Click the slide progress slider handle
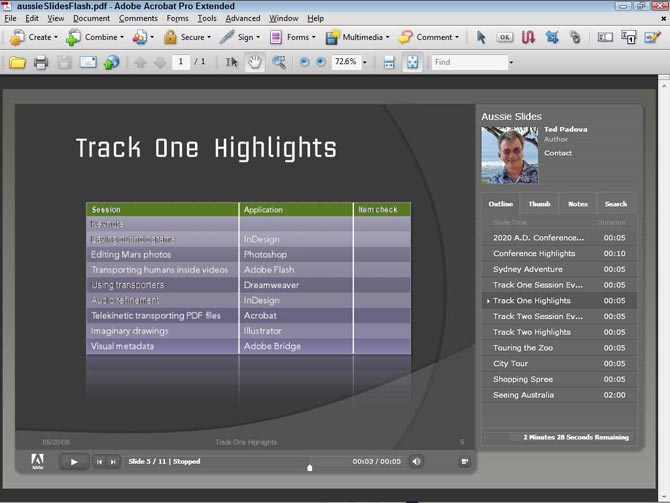Viewport: 670px width, 503px height. (310, 468)
